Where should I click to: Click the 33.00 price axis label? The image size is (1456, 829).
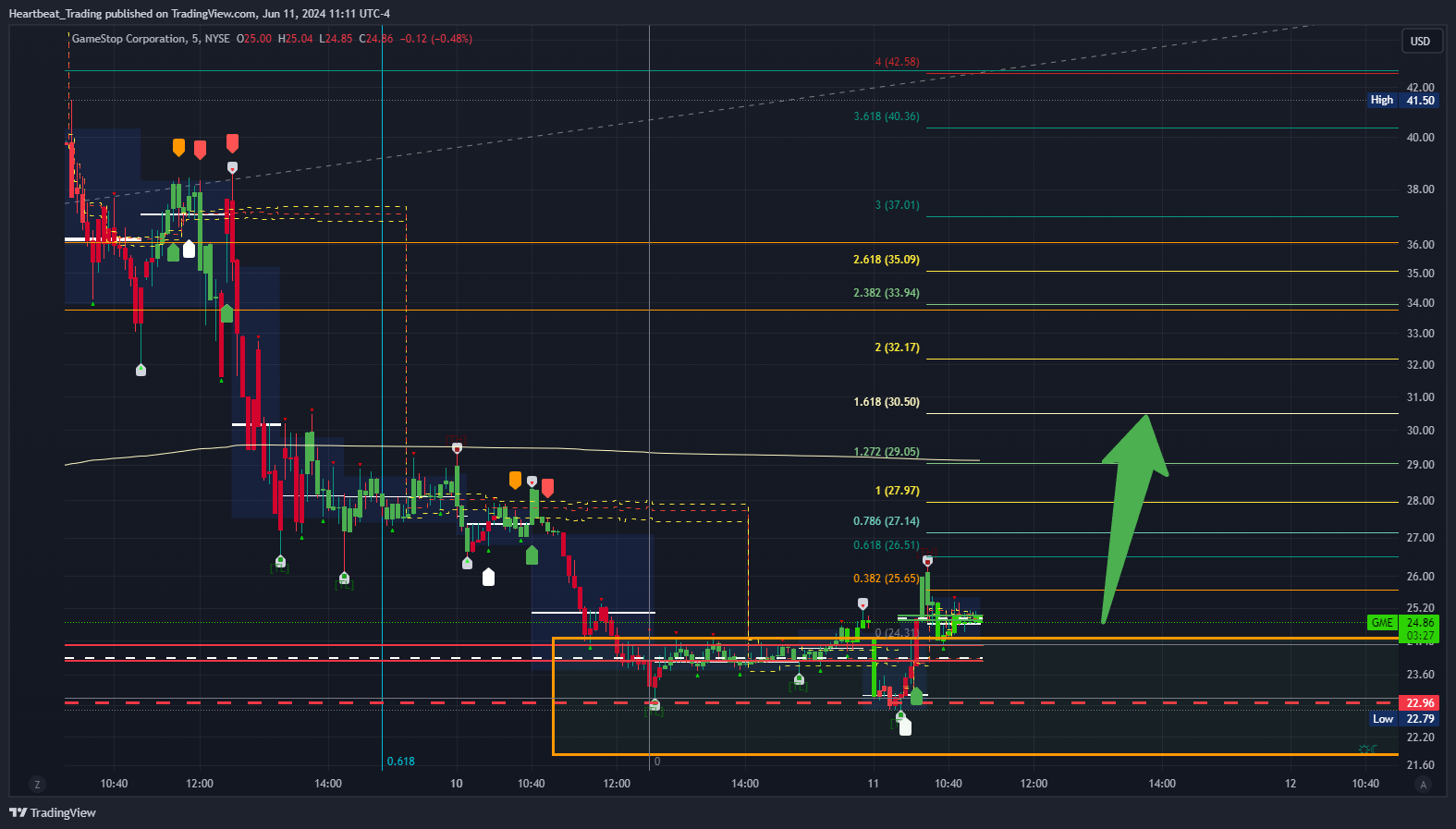[x=1420, y=334]
